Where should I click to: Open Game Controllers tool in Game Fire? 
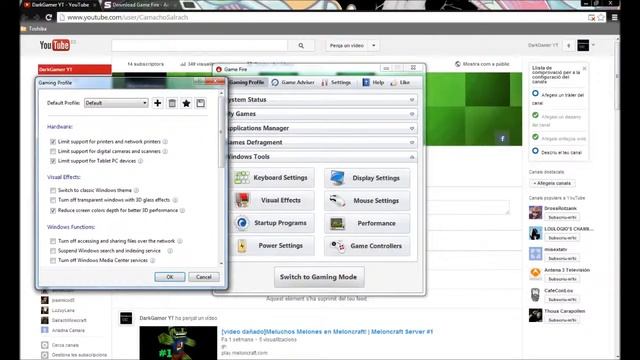coord(367,246)
